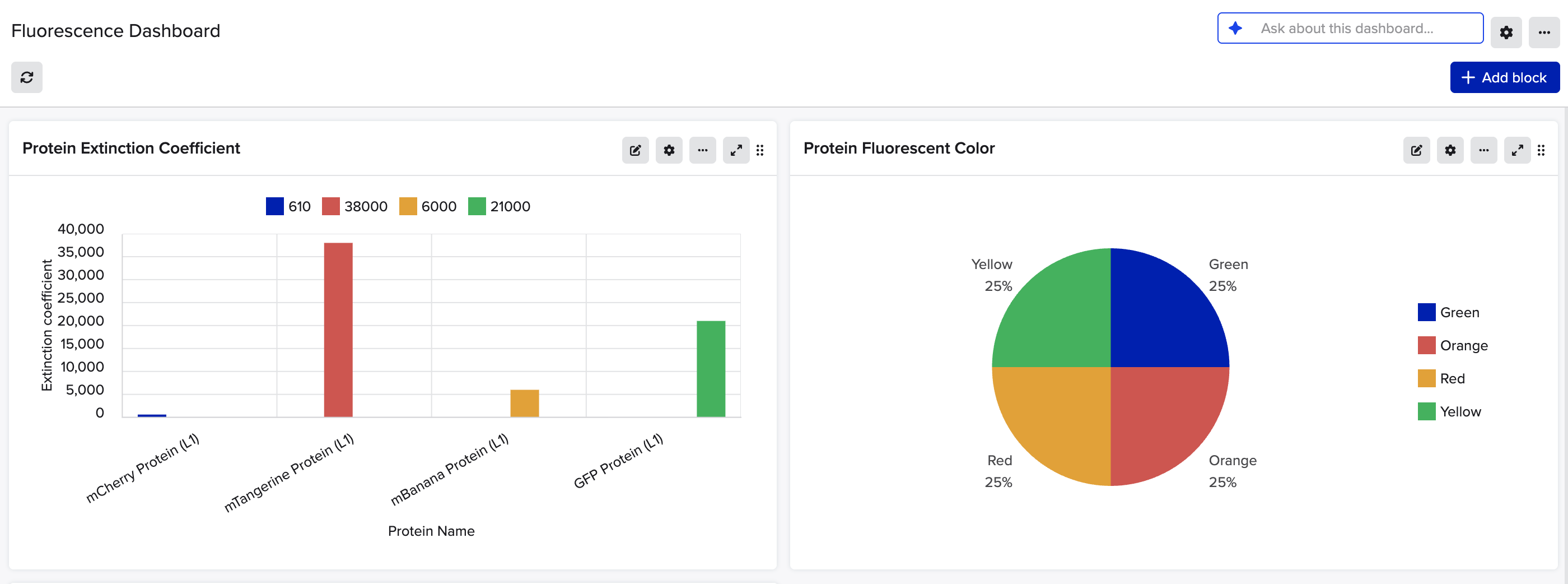Image resolution: width=1568 pixels, height=584 pixels.
Task: Click the Add block button
Action: click(1504, 77)
